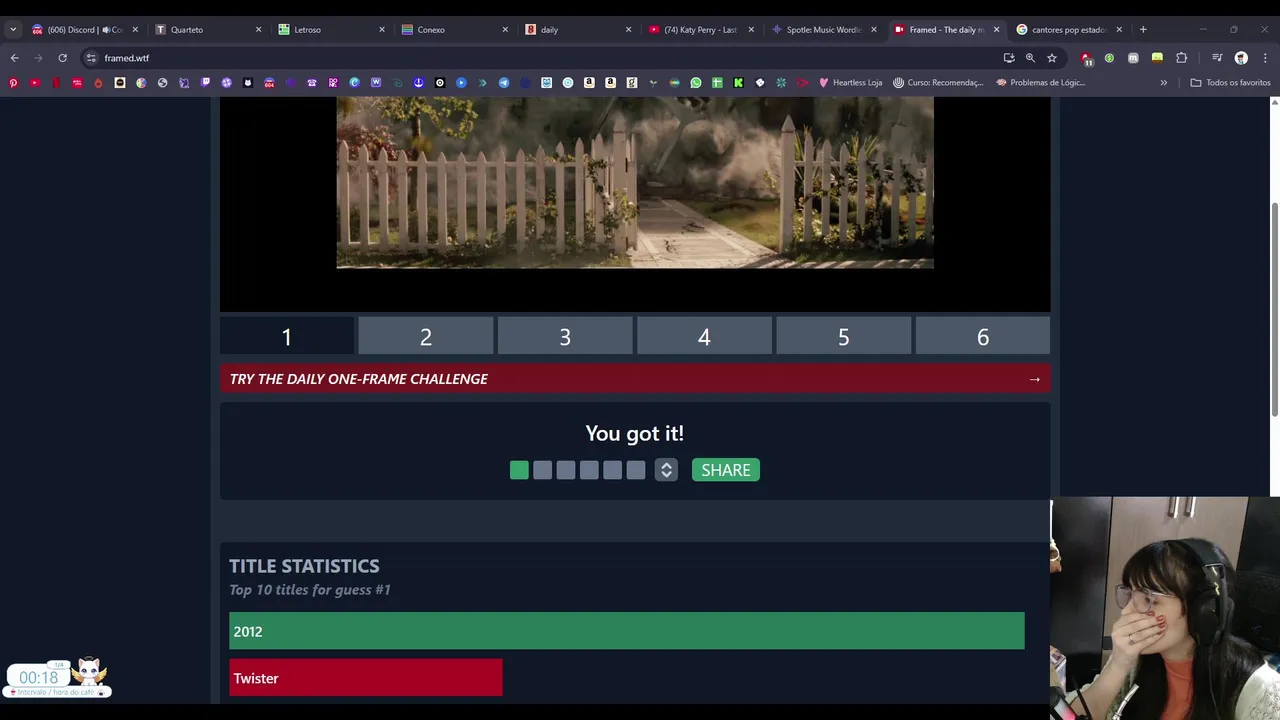Close the Letroso tab

pyautogui.click(x=381, y=29)
